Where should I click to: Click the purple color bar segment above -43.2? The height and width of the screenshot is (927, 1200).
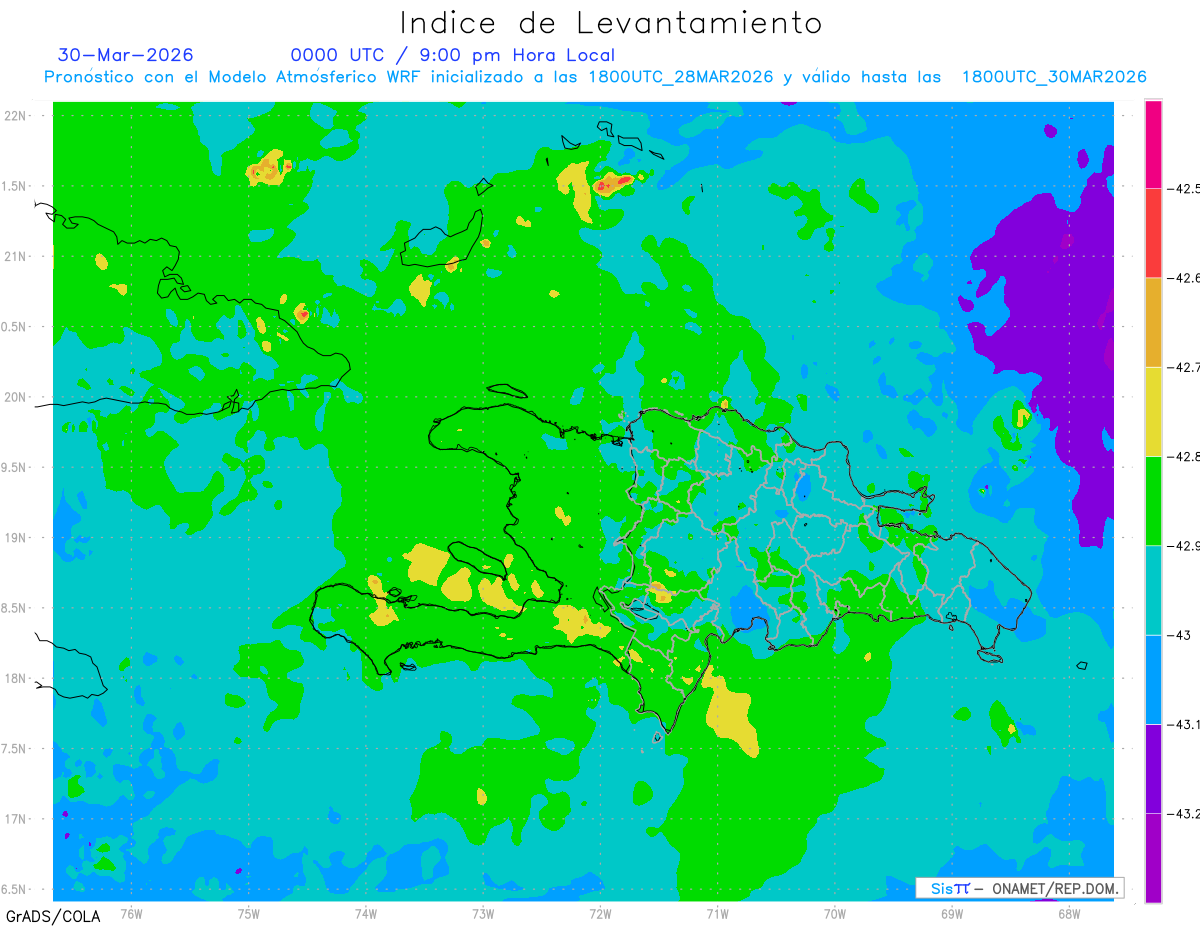(x=1153, y=768)
